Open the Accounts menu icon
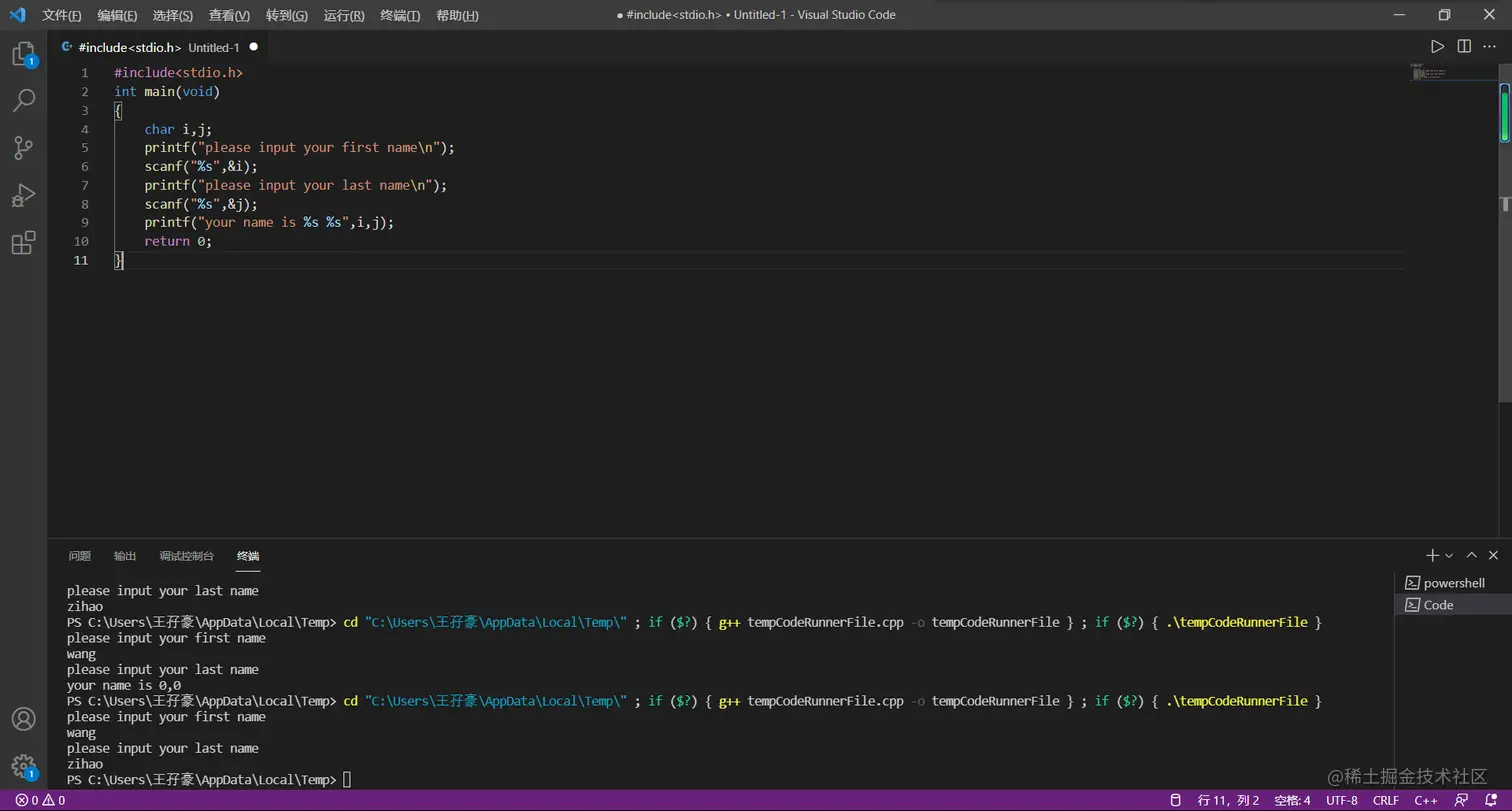This screenshot has width=1512, height=811. click(x=23, y=719)
